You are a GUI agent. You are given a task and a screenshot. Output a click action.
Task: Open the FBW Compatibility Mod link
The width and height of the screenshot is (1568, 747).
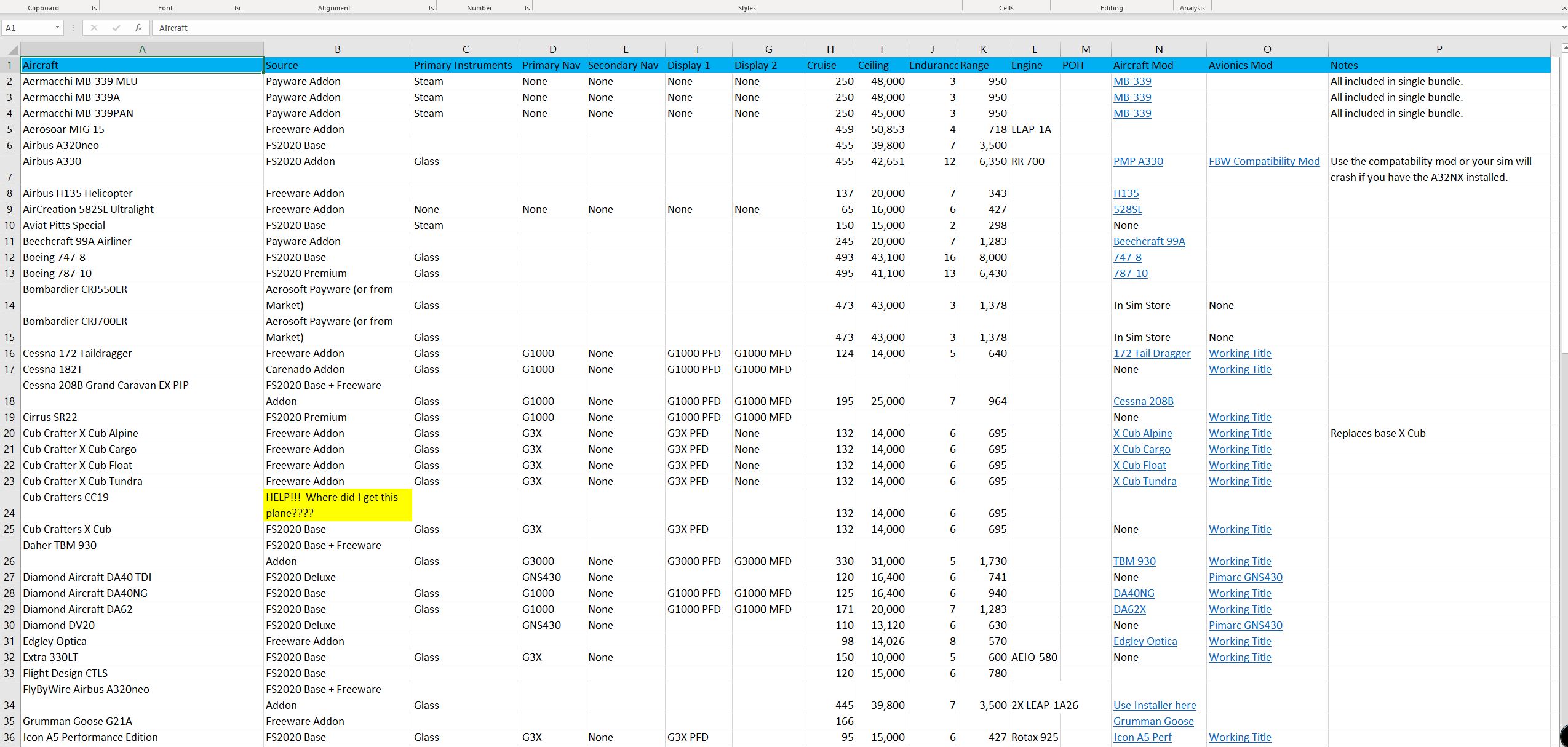[x=1264, y=161]
